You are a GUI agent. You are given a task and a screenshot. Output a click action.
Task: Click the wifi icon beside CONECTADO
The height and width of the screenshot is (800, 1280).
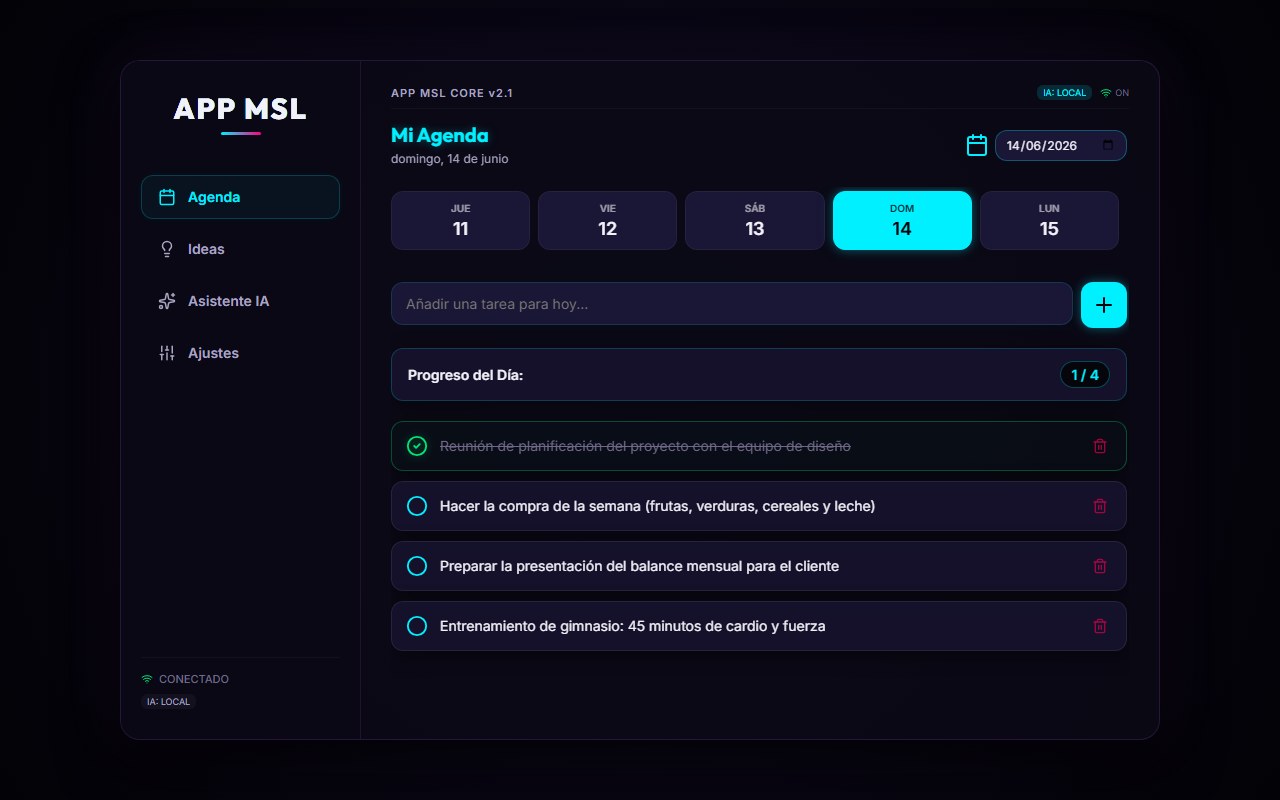[x=147, y=679]
